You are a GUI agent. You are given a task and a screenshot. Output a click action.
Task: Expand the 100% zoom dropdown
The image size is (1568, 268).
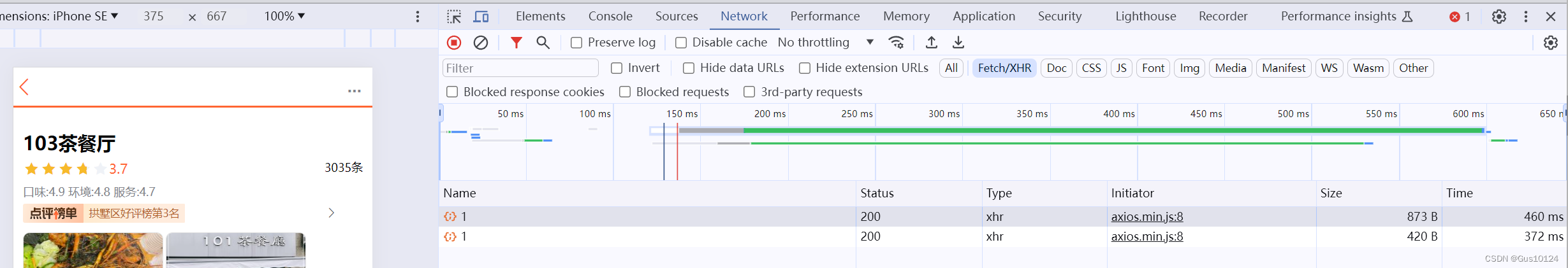point(284,16)
